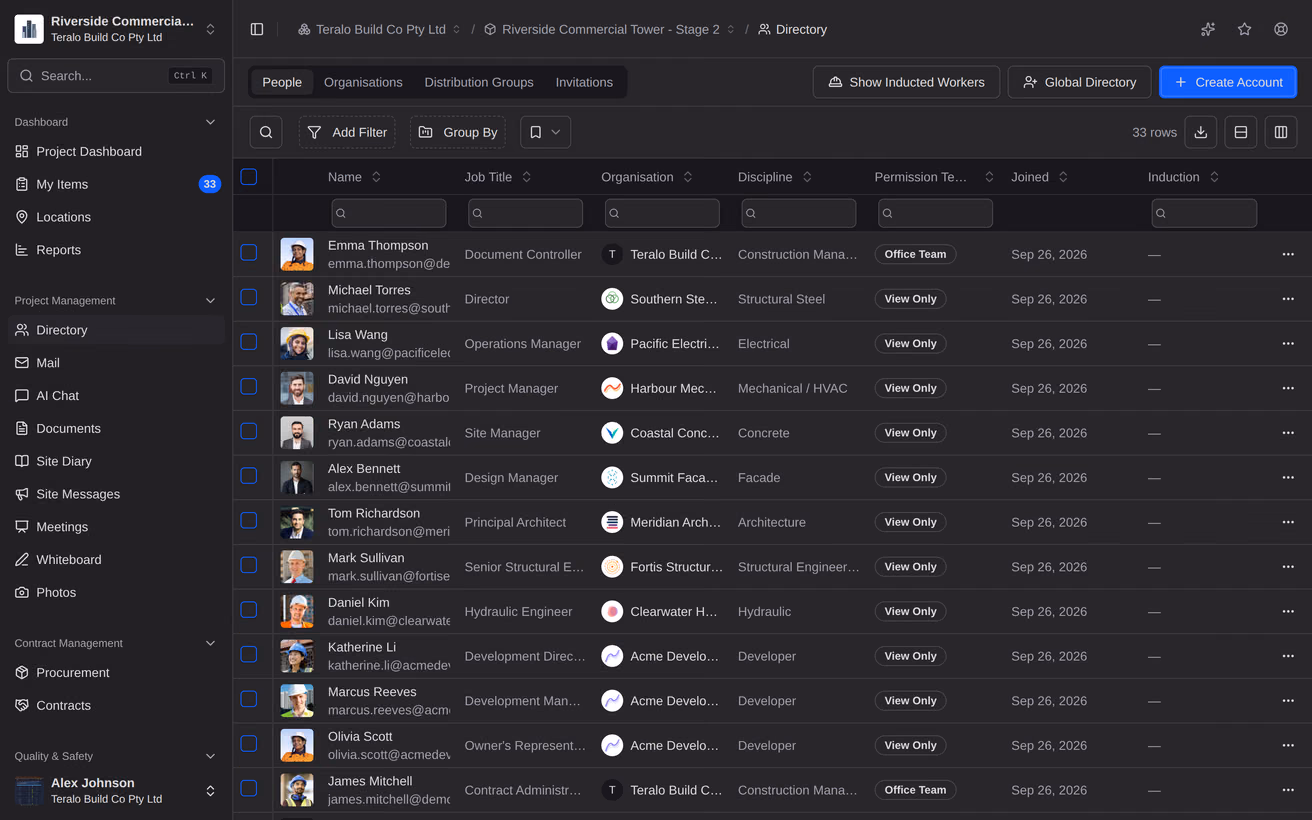Open row actions for Emma Thompson
This screenshot has width=1312, height=820.
(x=1288, y=254)
